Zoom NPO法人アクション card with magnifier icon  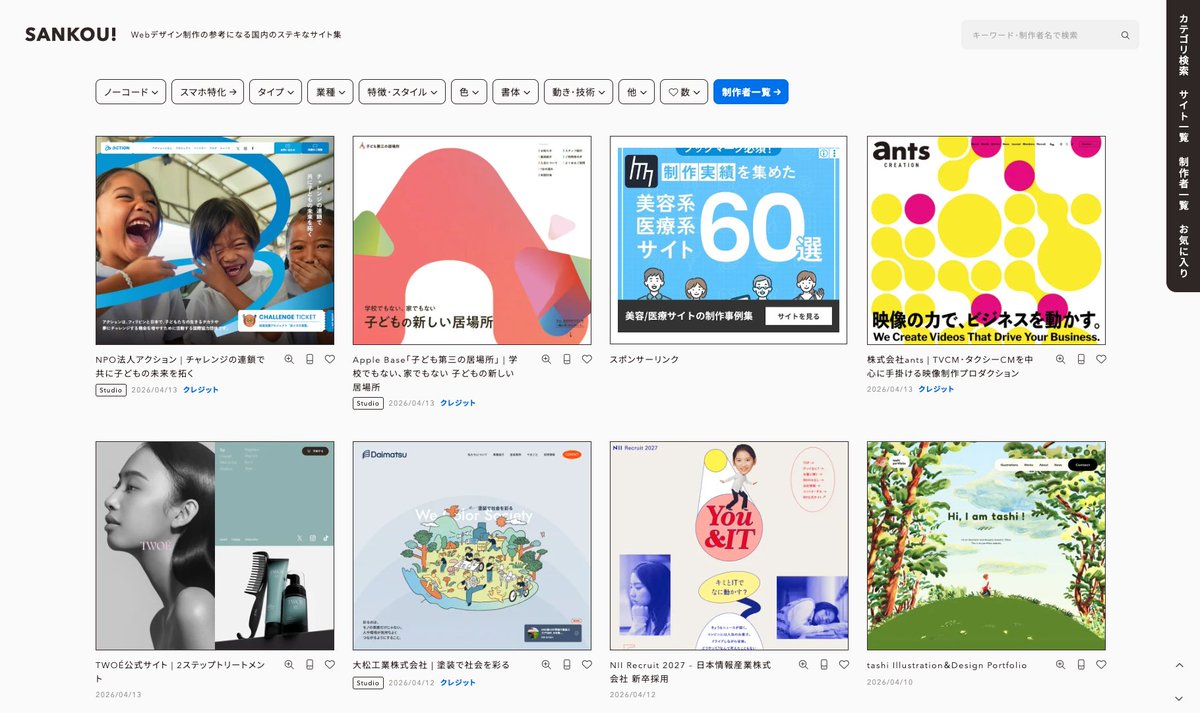(x=289, y=359)
